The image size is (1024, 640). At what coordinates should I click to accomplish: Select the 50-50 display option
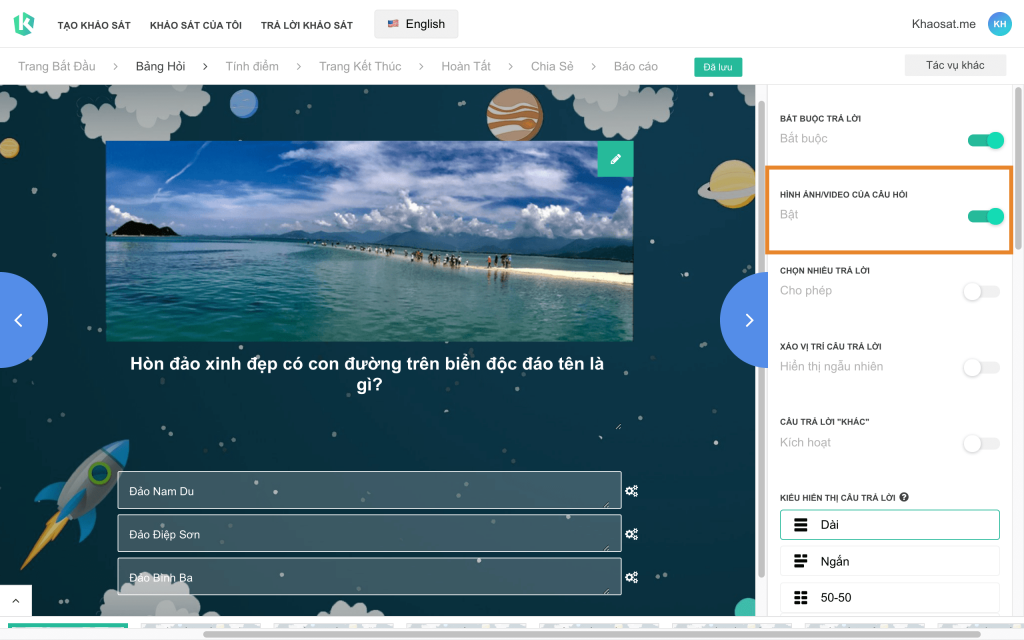point(889,598)
